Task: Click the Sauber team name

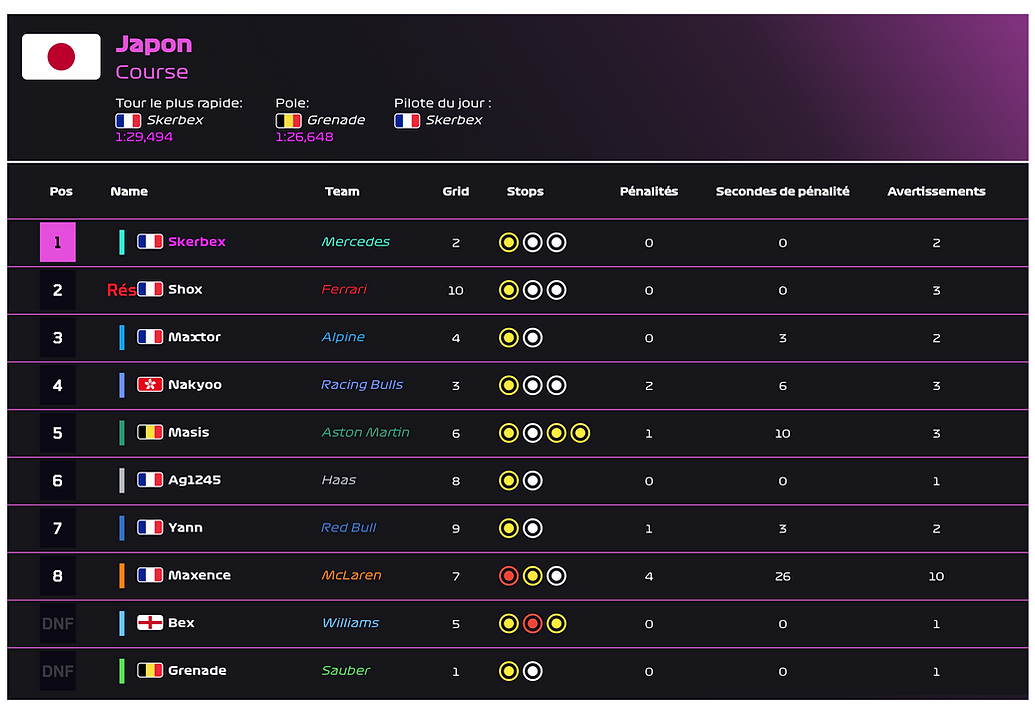Action: [345, 670]
